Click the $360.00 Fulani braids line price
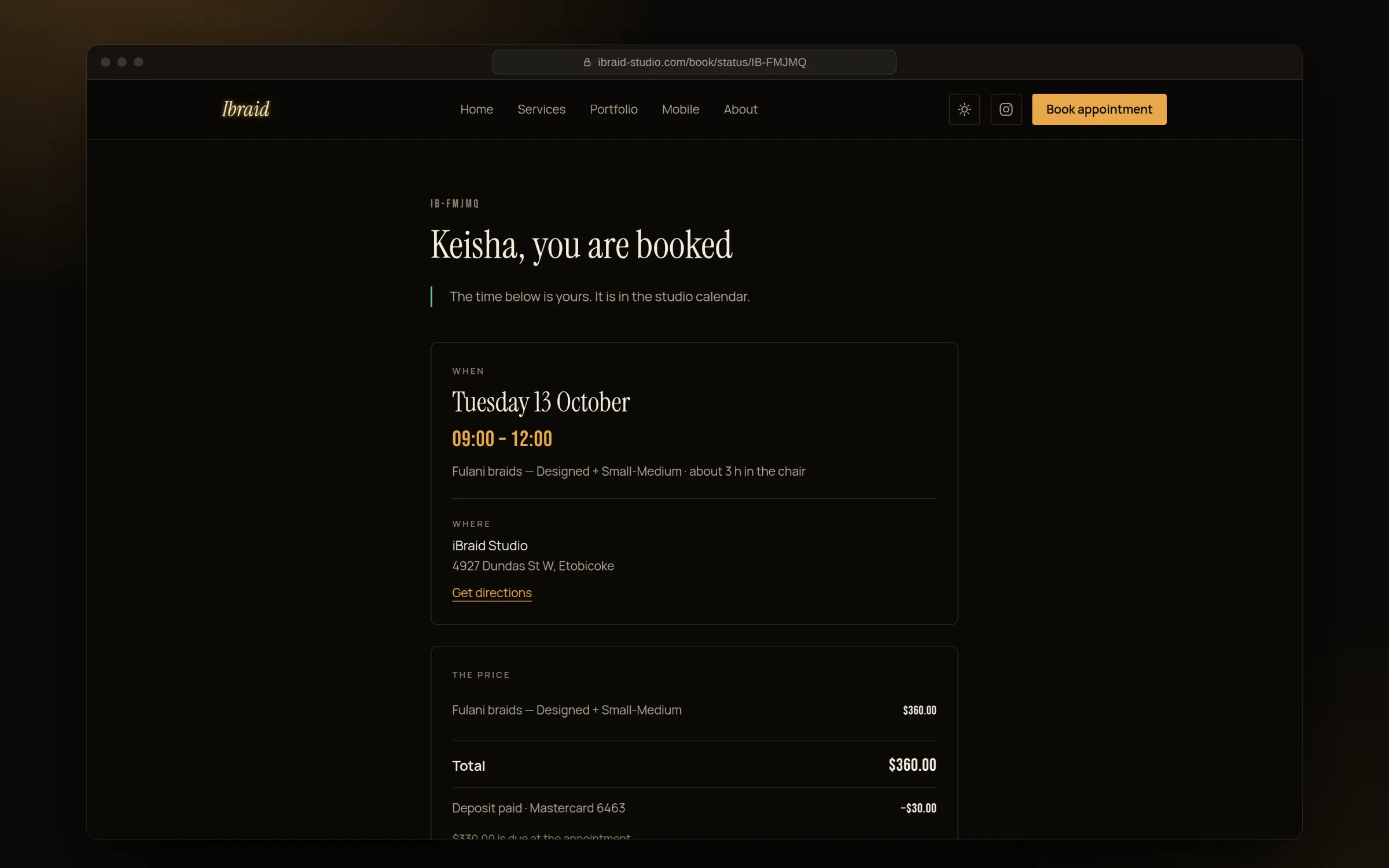This screenshot has width=1389, height=868. tap(920, 710)
